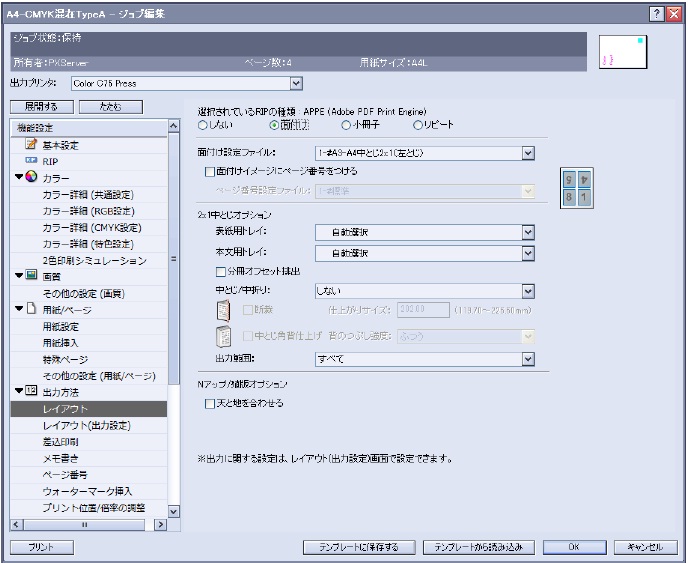
Task: Click the imposition layout preview icon
Action: tap(570, 187)
